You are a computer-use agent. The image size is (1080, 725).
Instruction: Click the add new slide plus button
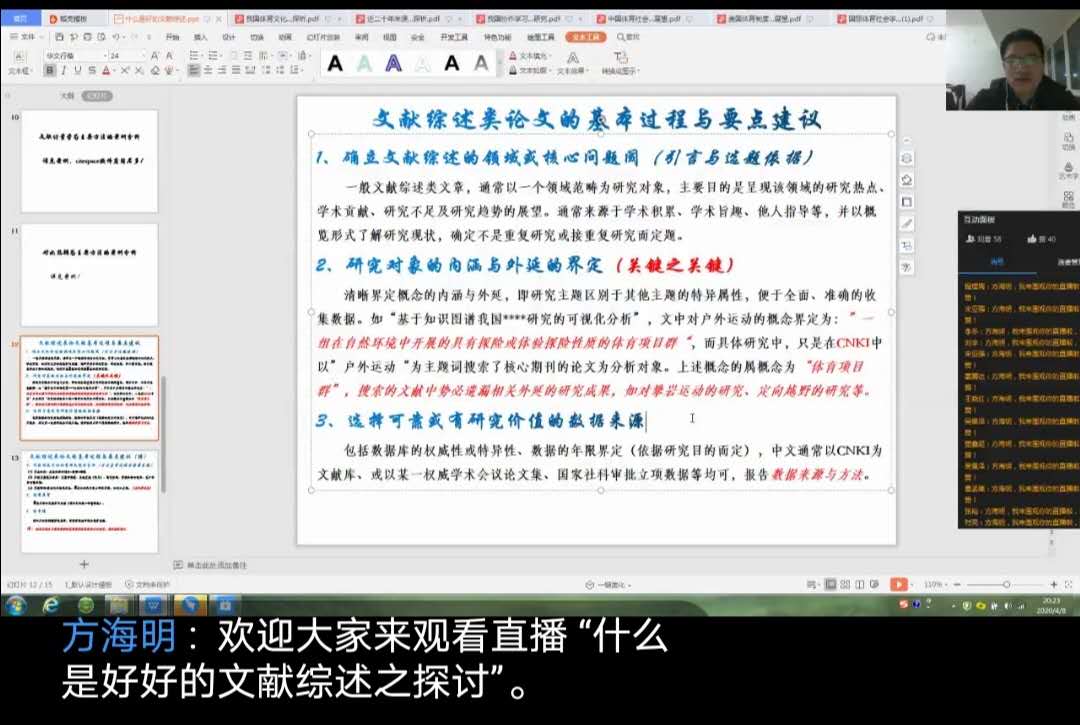point(84,564)
